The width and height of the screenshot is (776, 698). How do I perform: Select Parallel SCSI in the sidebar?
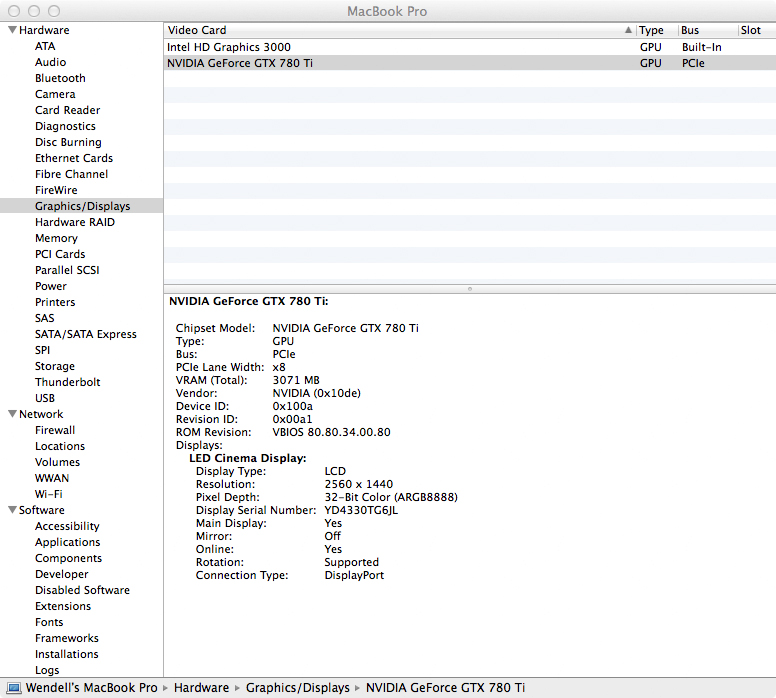(x=67, y=270)
